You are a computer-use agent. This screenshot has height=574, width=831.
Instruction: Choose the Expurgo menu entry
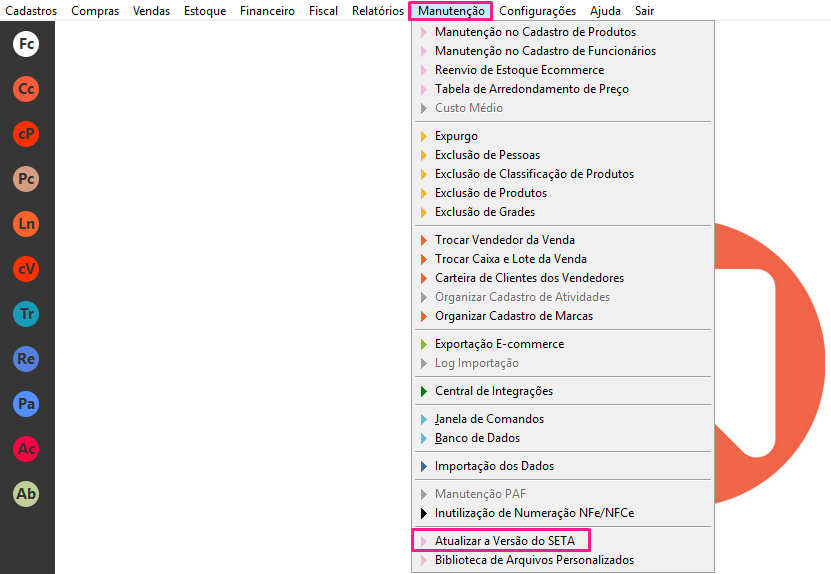[x=563, y=136]
